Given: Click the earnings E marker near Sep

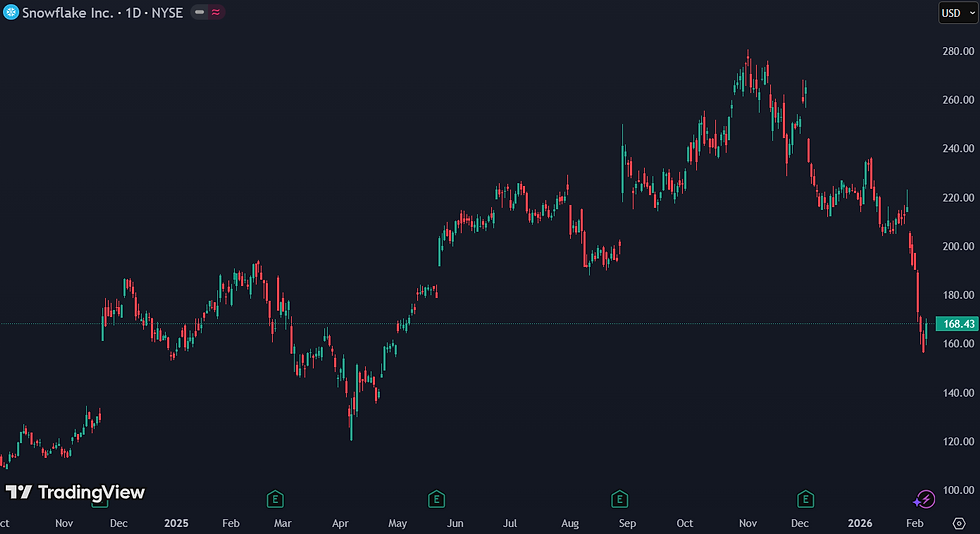Looking at the screenshot, I should [619, 499].
